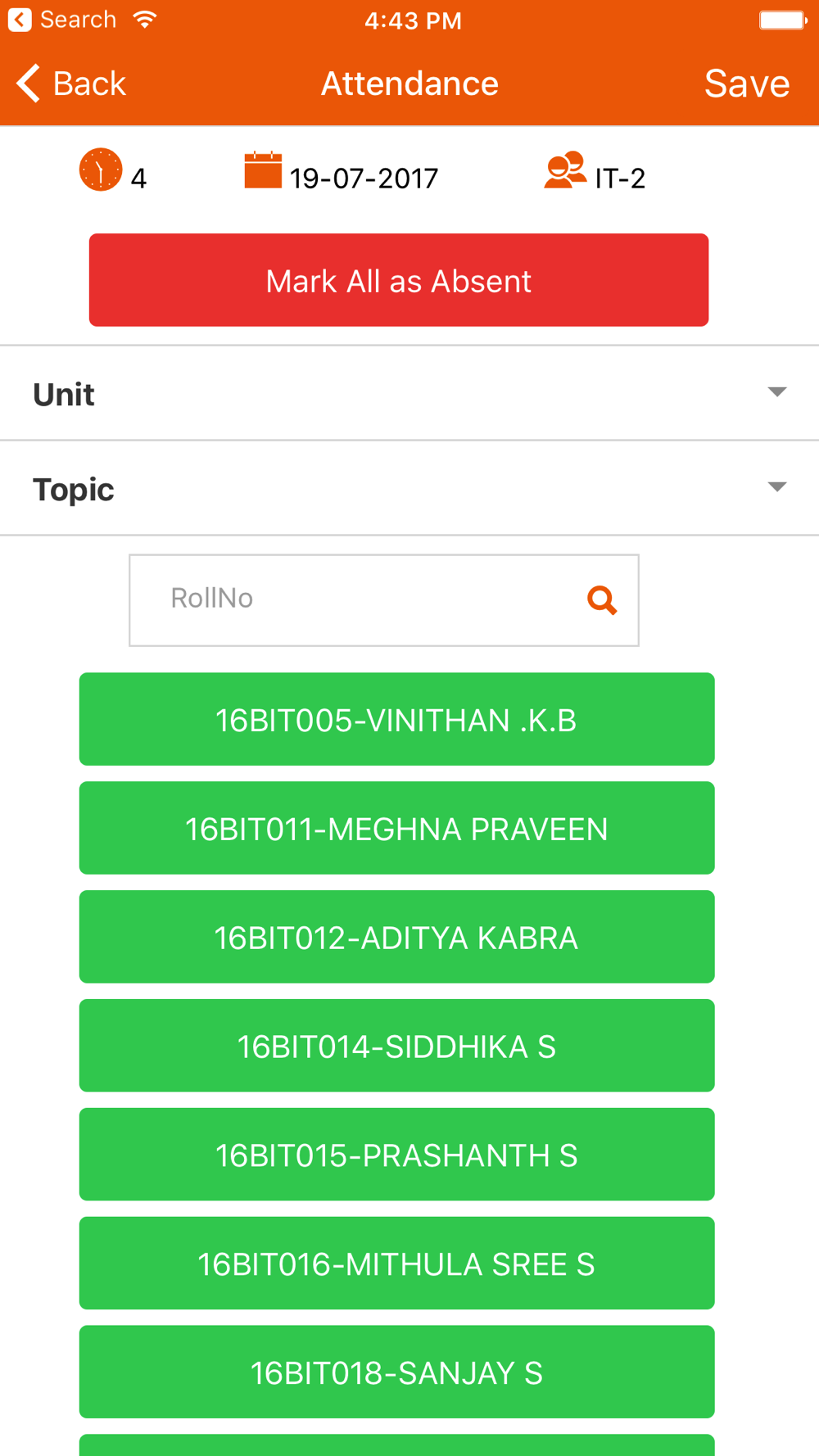Tap the Wi-Fi status icon

(x=145, y=20)
